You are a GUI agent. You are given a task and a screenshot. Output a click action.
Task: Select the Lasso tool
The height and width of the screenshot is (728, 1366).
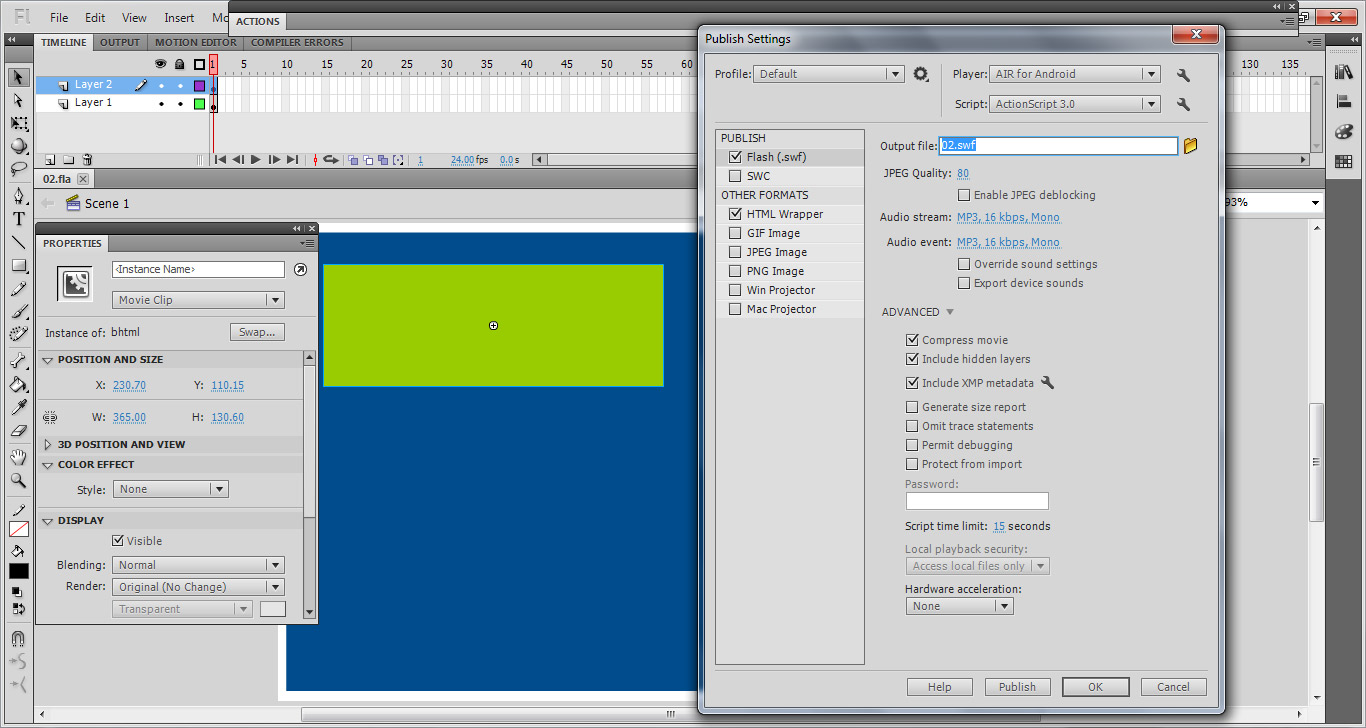[x=18, y=169]
